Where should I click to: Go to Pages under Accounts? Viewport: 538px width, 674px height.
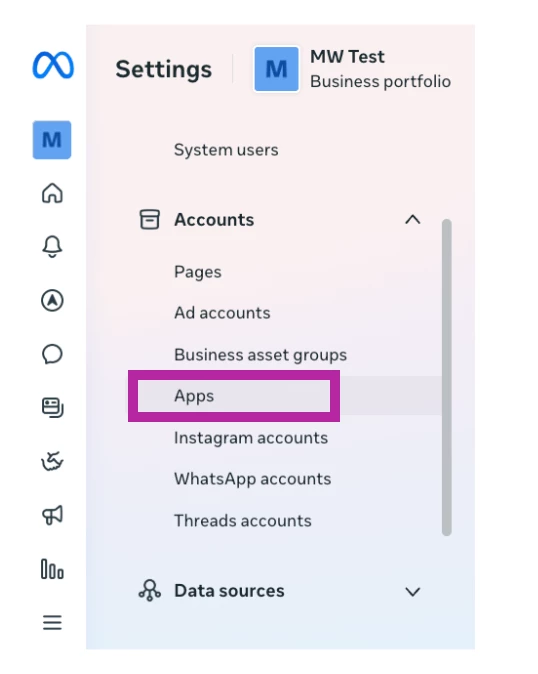pyautogui.click(x=198, y=272)
